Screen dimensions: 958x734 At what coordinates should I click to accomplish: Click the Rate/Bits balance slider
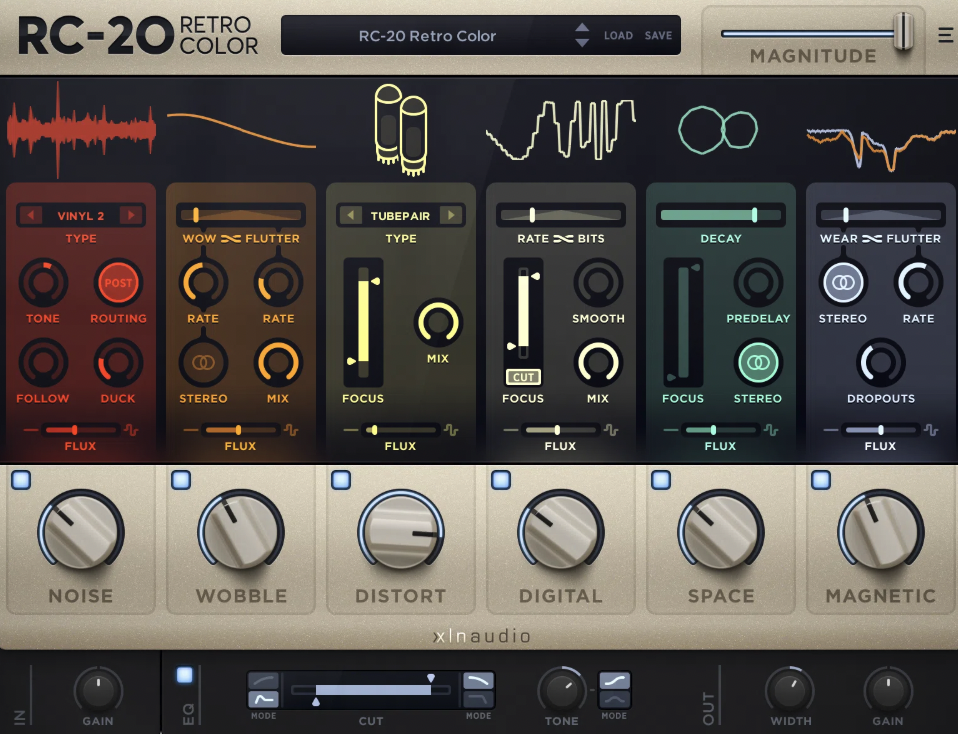point(561,215)
